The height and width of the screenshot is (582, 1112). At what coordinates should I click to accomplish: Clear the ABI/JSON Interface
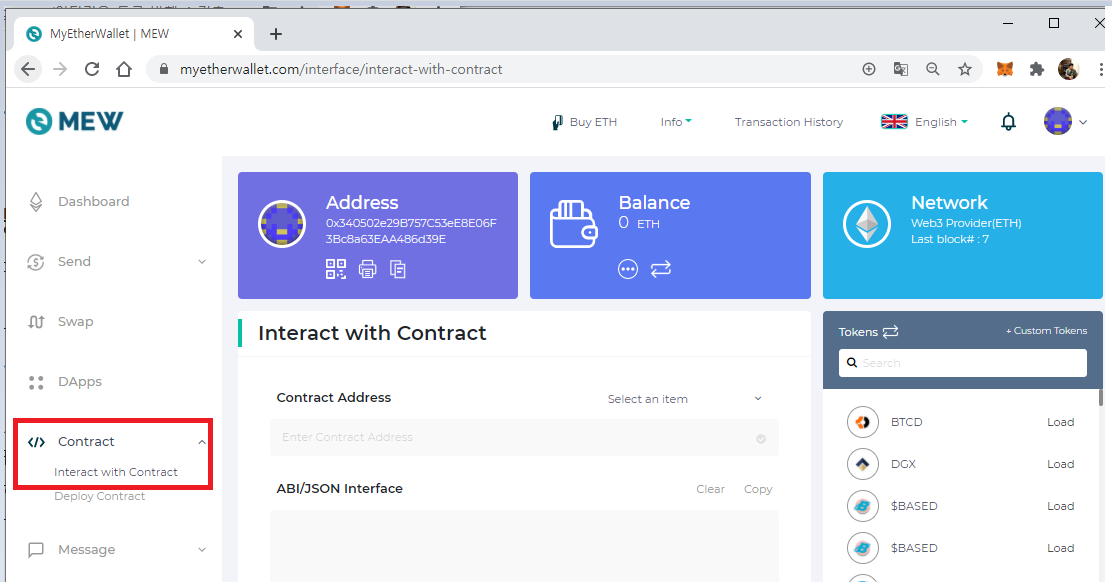(711, 489)
